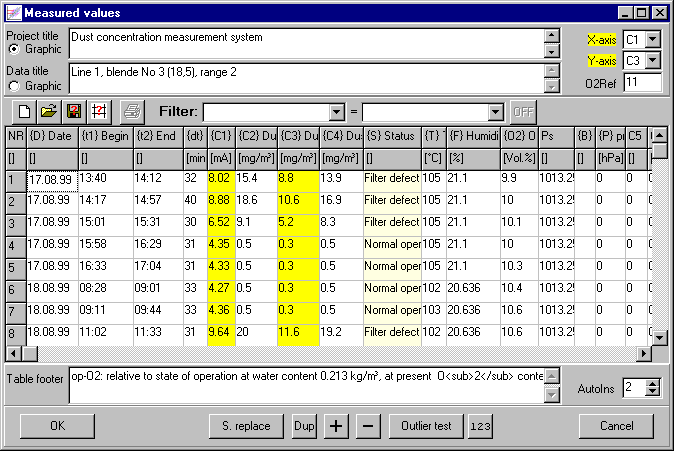Open the X-axis dropdown

(653, 40)
